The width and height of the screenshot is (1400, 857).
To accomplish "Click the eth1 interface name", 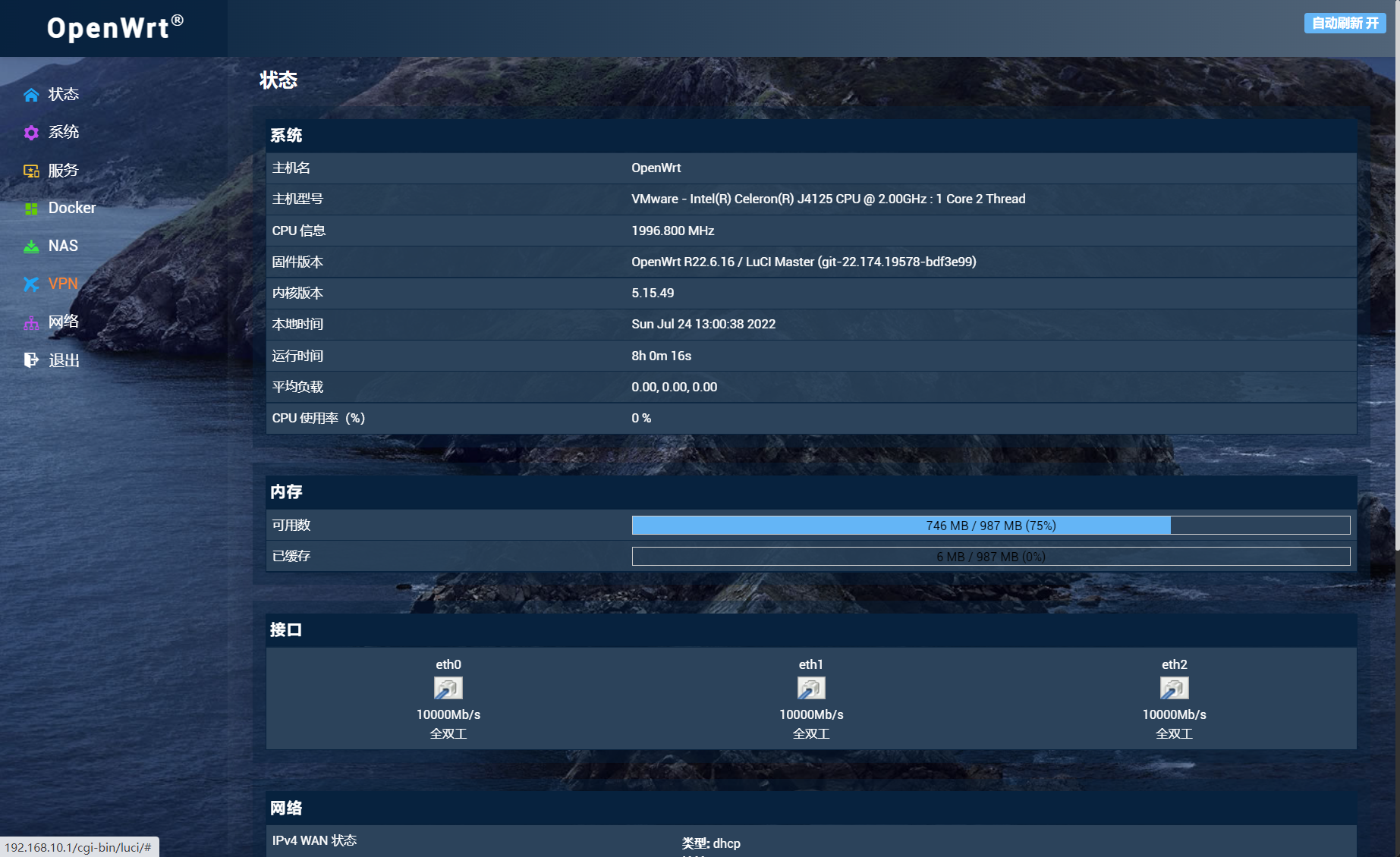I will [811, 664].
